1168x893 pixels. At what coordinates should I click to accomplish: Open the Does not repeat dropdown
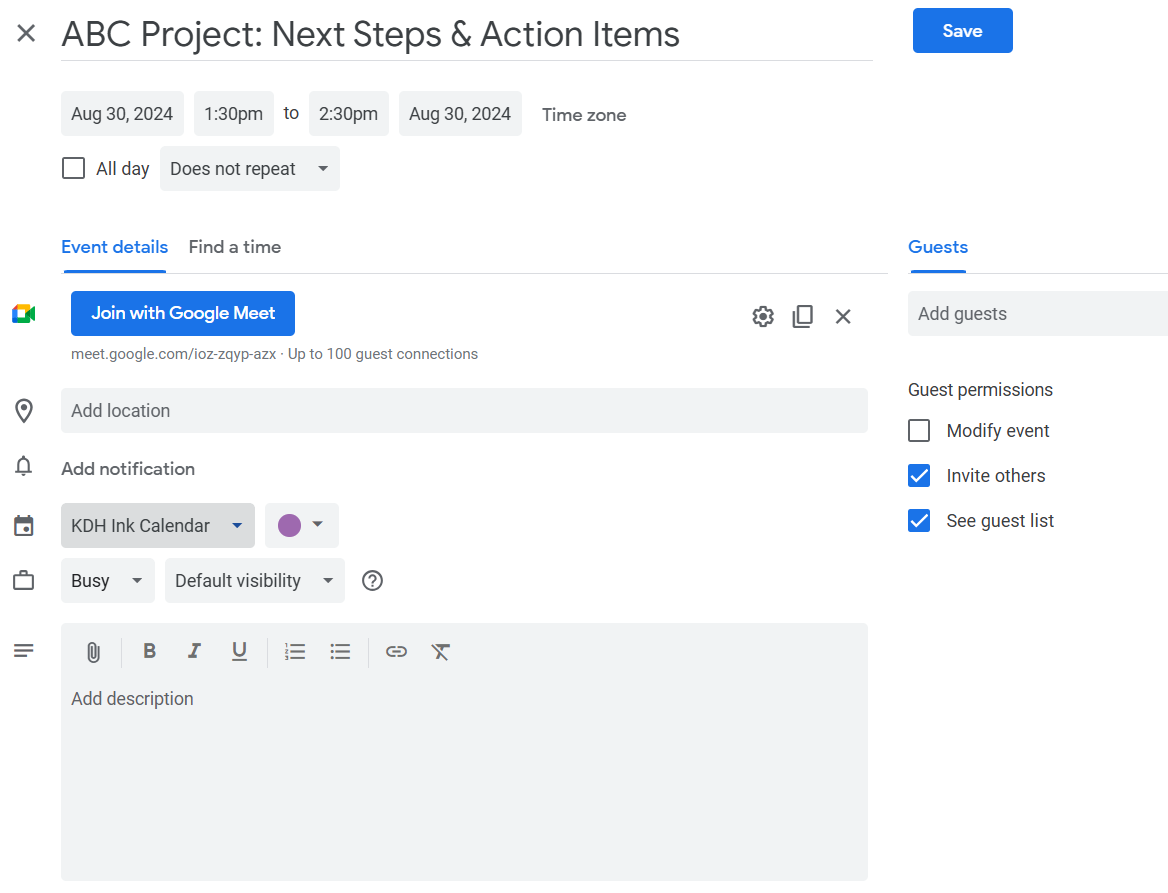[249, 169]
